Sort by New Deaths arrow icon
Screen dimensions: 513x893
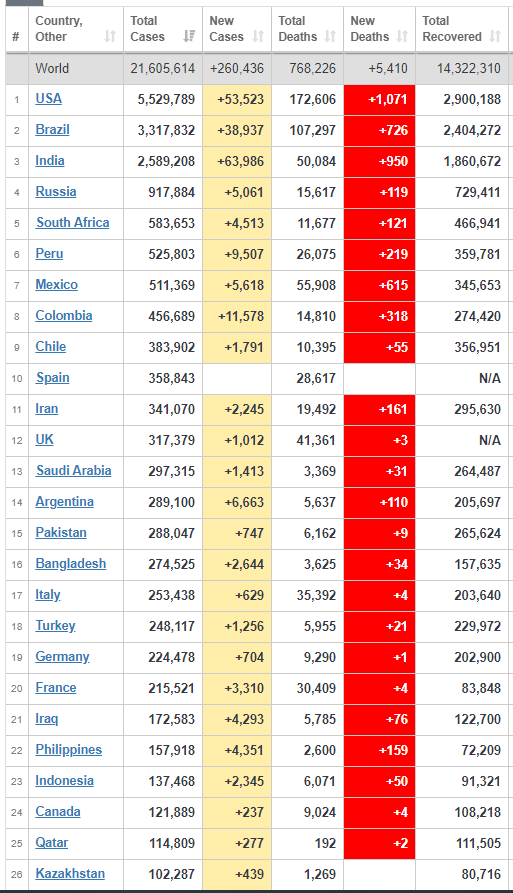[402, 36]
